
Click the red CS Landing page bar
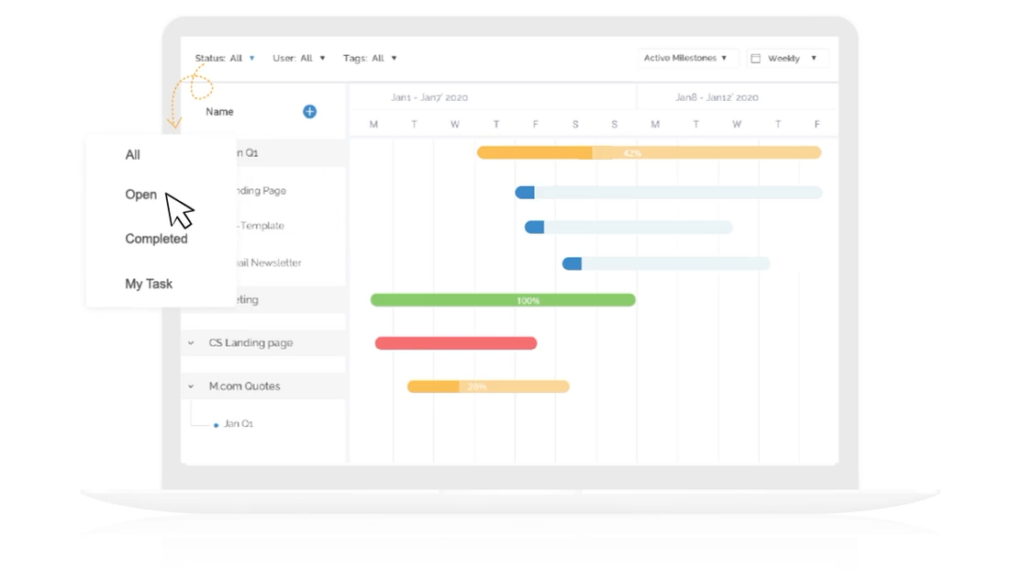(x=456, y=343)
